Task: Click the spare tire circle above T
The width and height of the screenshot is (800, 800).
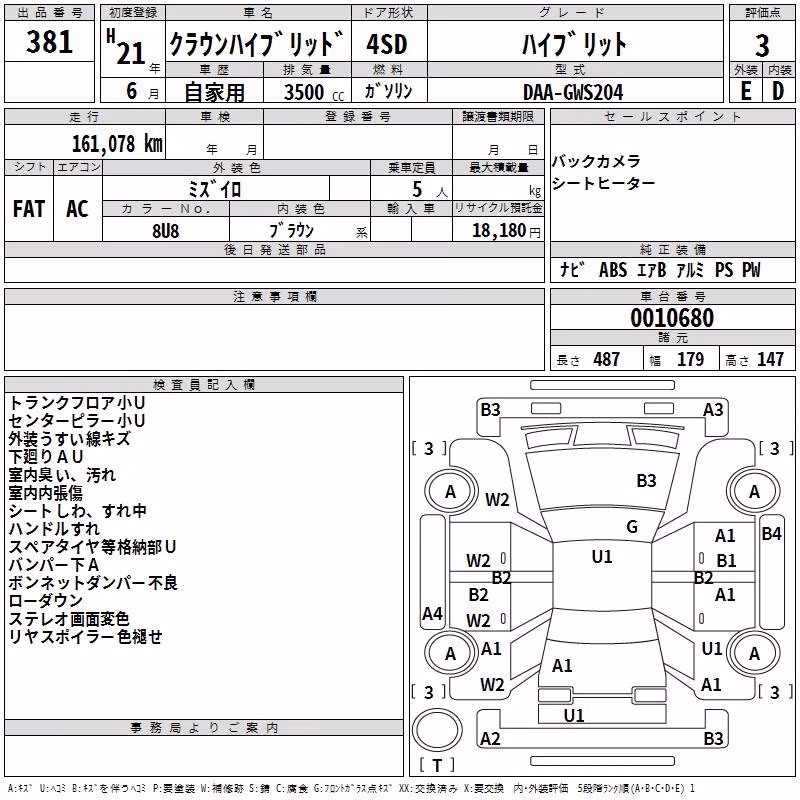Action: pyautogui.click(x=437, y=730)
